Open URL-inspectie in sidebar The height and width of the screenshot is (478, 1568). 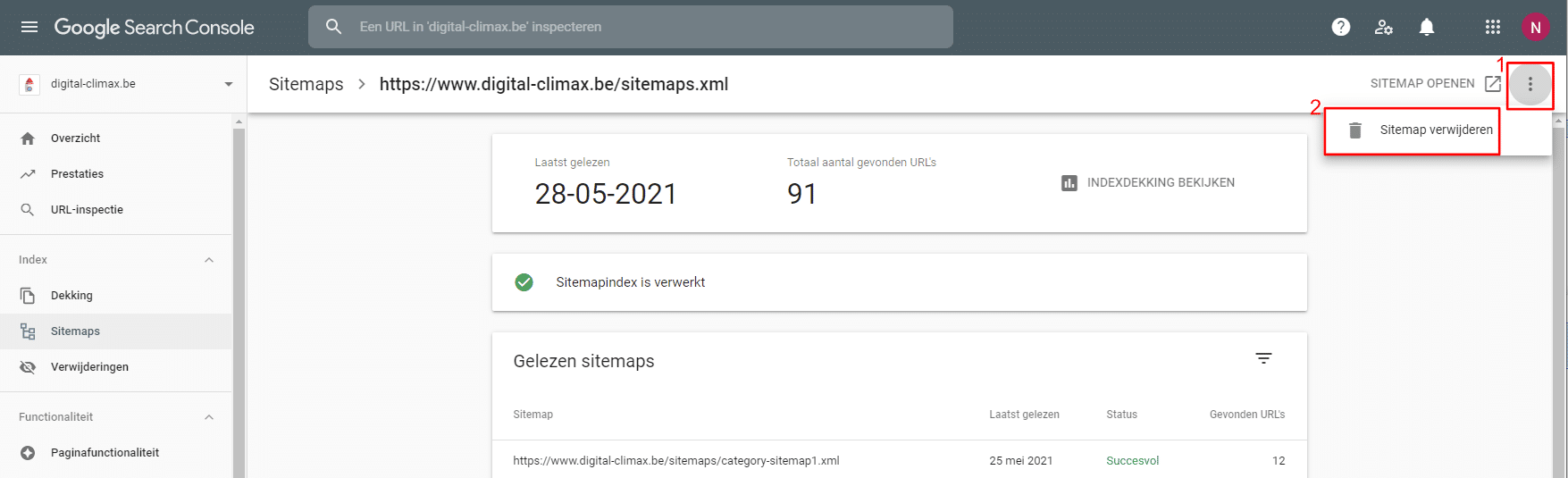[x=87, y=210]
